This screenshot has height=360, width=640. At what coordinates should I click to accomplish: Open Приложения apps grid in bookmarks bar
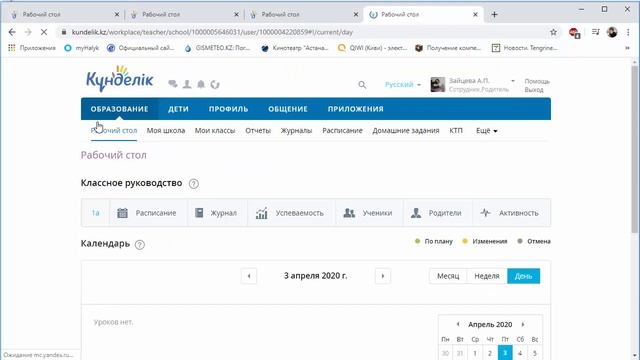point(32,48)
